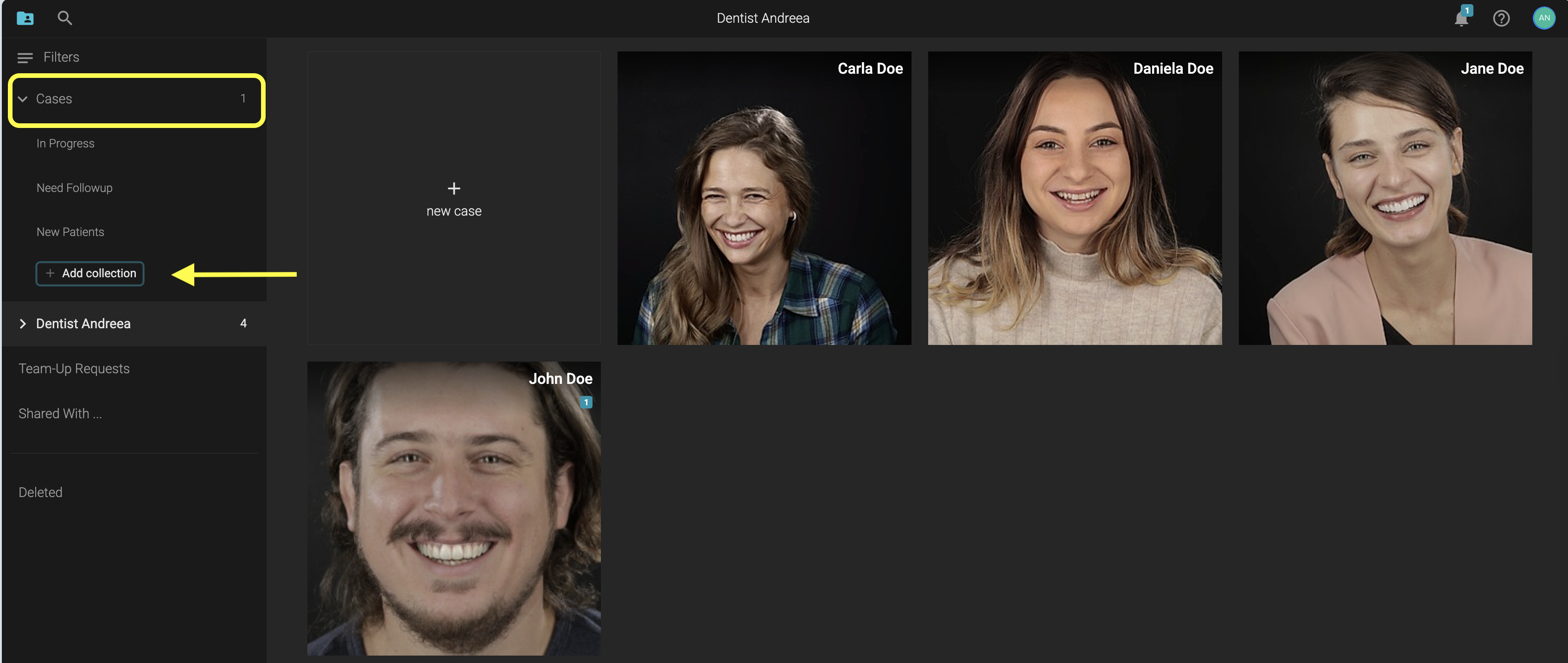Select the Need Followup collection
1568x663 pixels.
coord(74,188)
